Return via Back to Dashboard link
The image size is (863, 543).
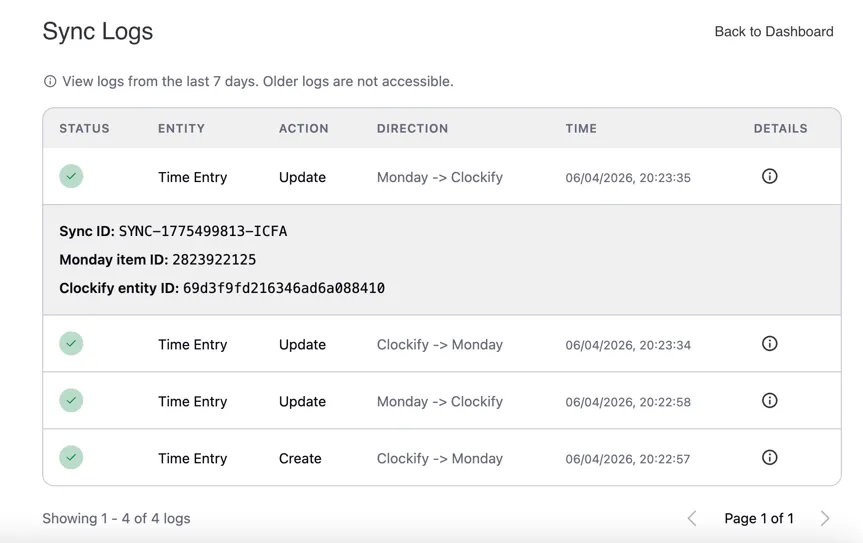[773, 32]
